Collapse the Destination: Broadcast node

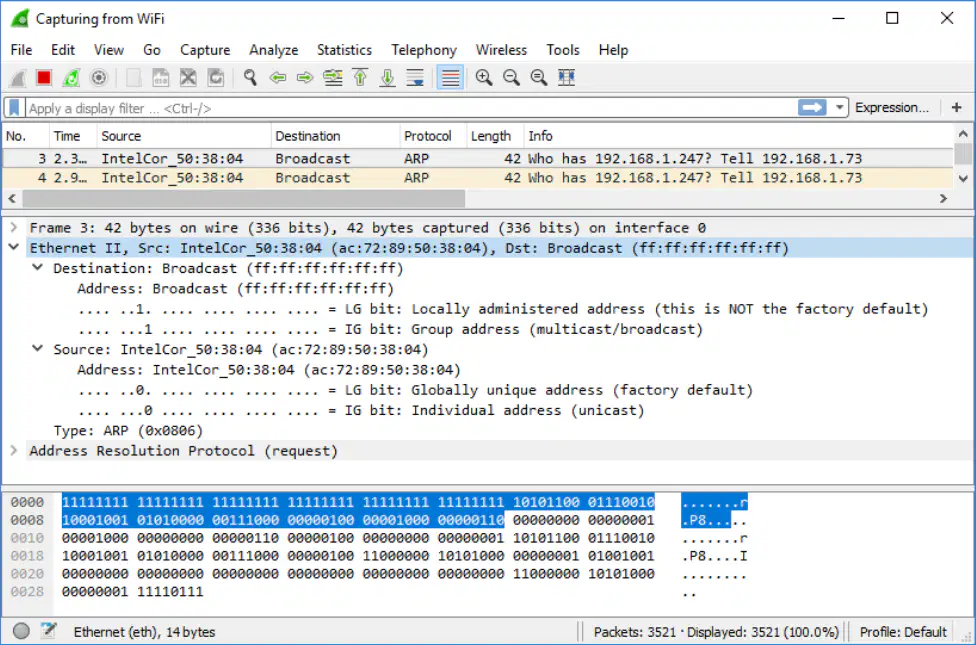click(x=37, y=268)
